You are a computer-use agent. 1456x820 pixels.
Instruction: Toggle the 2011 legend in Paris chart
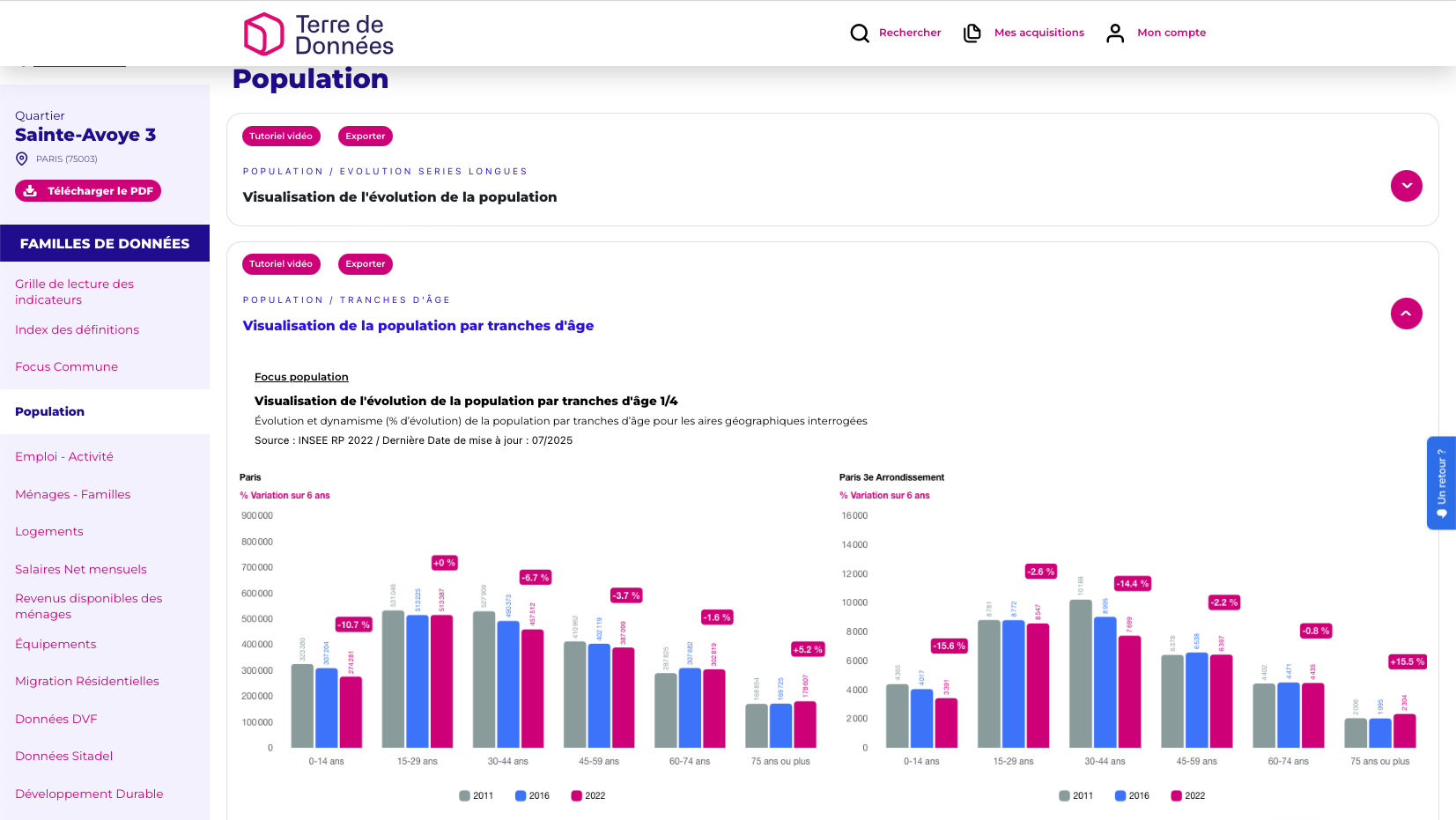476,796
